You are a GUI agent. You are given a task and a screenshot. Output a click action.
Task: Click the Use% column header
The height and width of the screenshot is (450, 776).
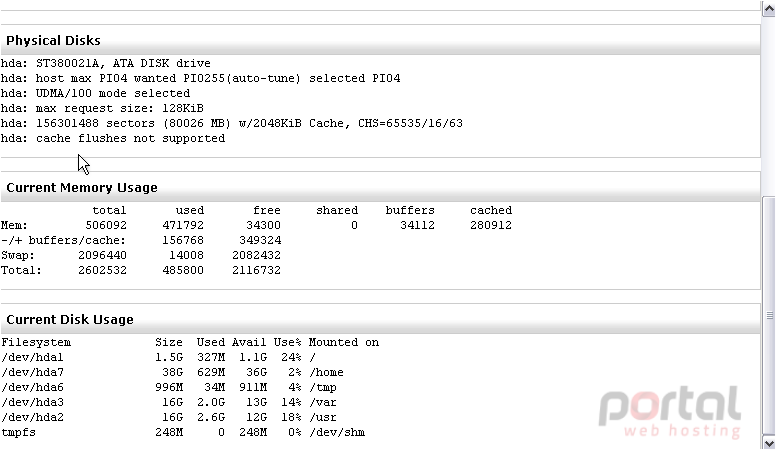(288, 343)
